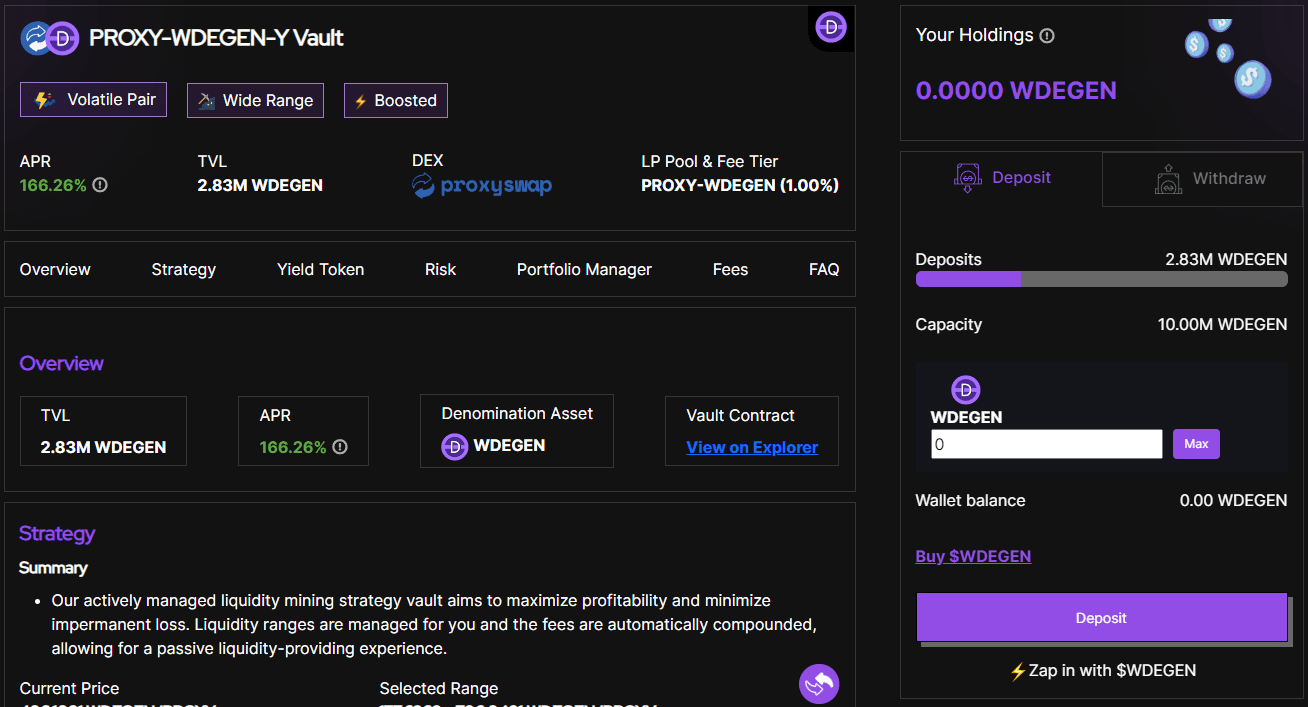Click the WDEGEN badge icon in the vault header's top corner

pyautogui.click(x=831, y=27)
